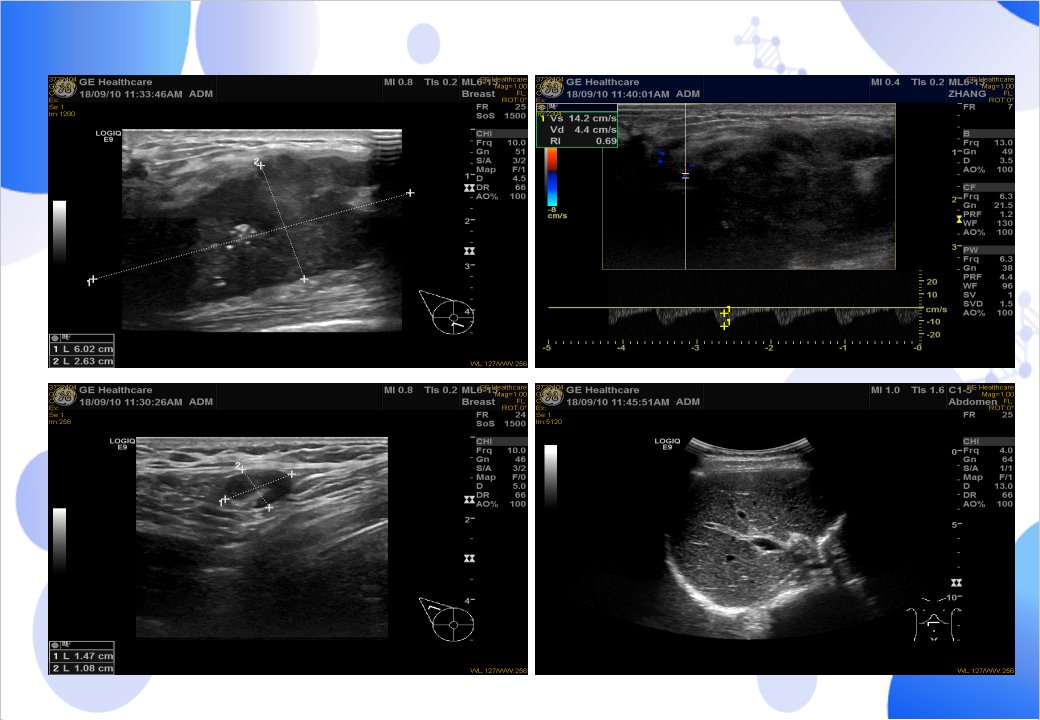Image resolution: width=1040 pixels, height=720 pixels.
Task: Click the 'Gn 46' gain parameter
Action: click(x=501, y=459)
